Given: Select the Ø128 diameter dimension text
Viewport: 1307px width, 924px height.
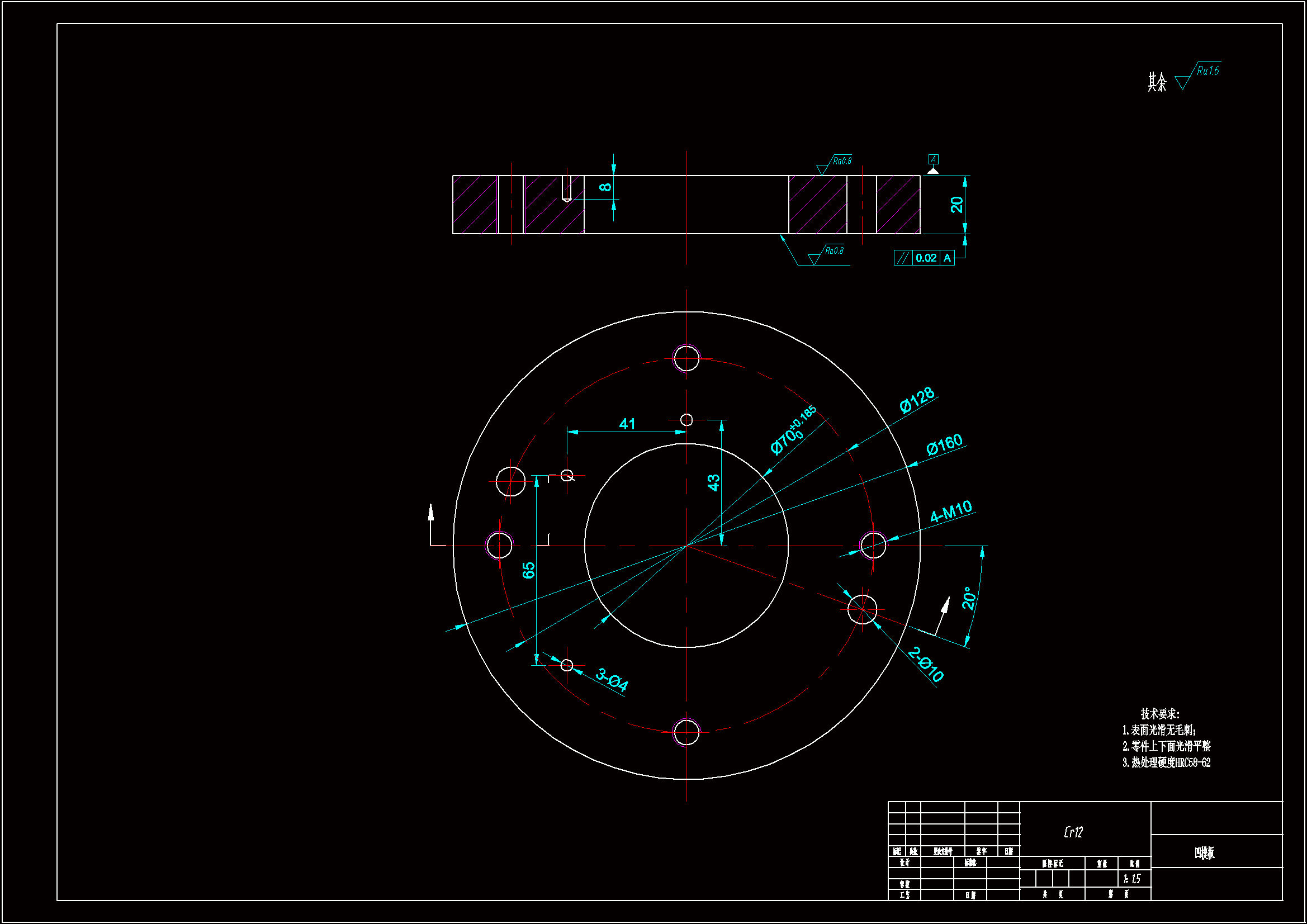Looking at the screenshot, I should pyautogui.click(x=917, y=400).
